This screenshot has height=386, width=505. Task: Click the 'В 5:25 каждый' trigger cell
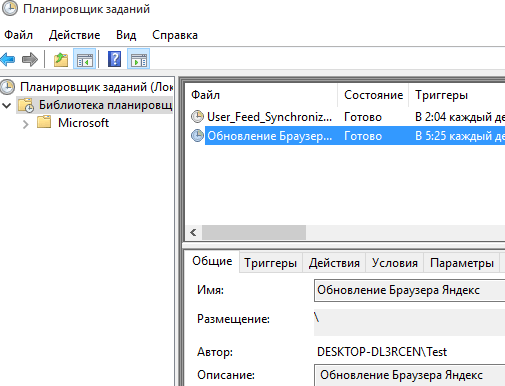[x=460, y=136]
